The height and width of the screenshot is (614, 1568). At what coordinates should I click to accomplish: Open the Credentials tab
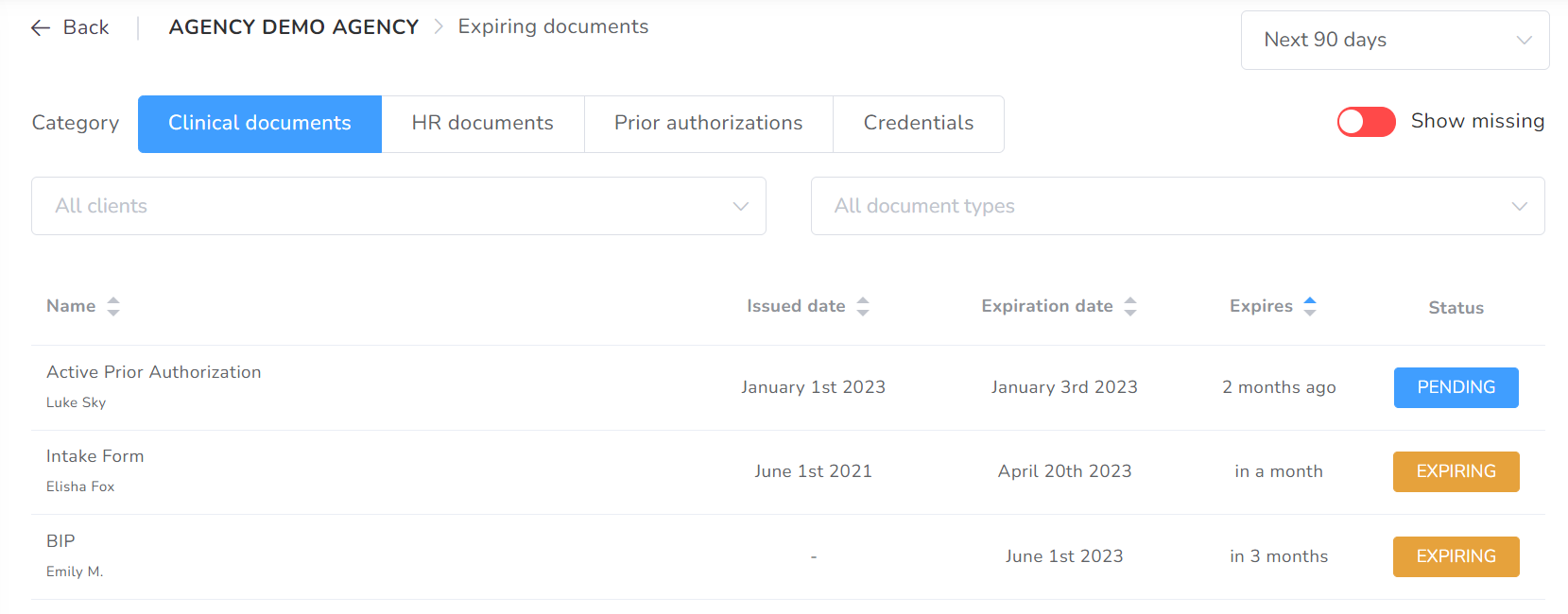[918, 124]
